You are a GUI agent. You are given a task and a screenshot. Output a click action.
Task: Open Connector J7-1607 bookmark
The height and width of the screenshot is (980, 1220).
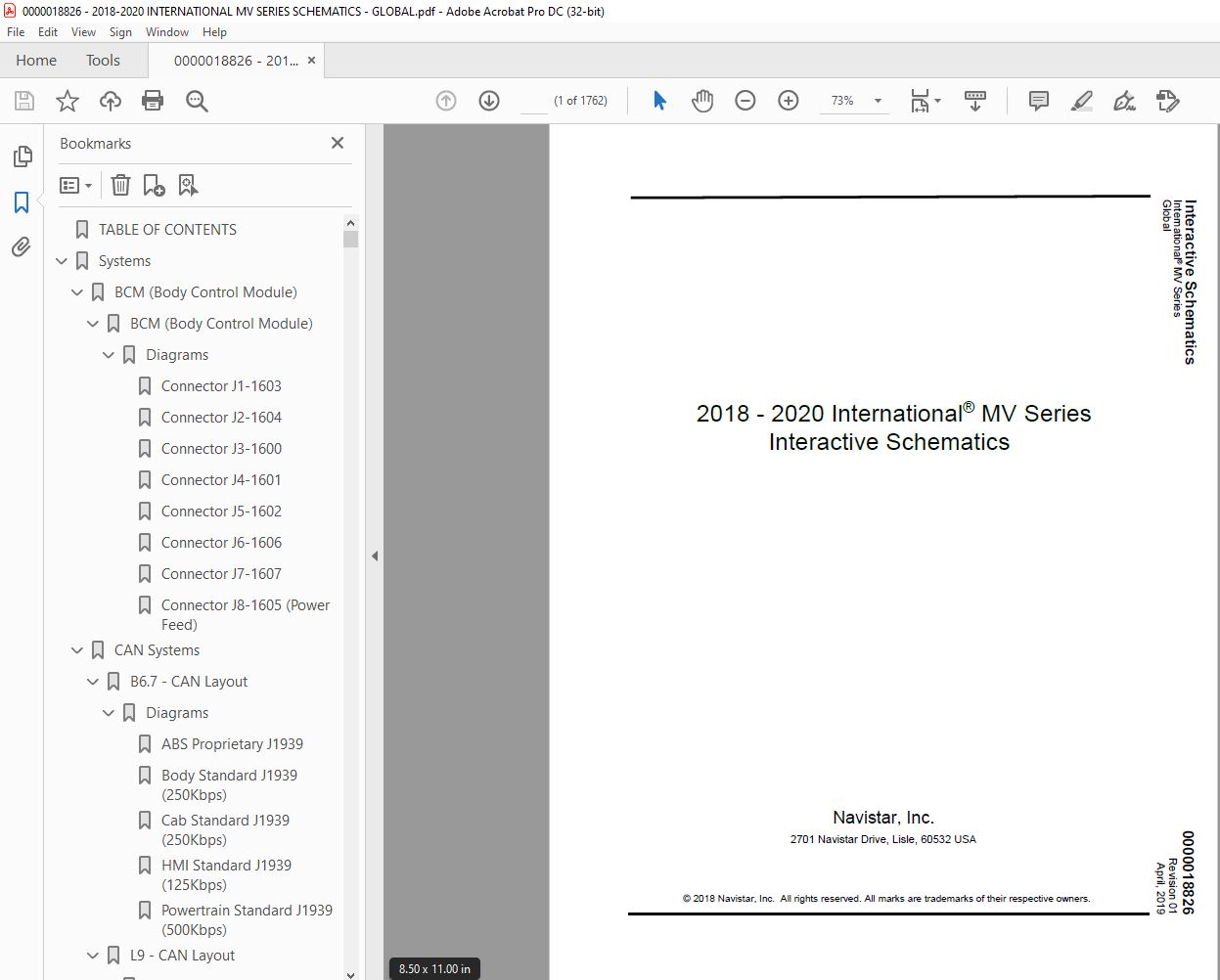(x=221, y=574)
